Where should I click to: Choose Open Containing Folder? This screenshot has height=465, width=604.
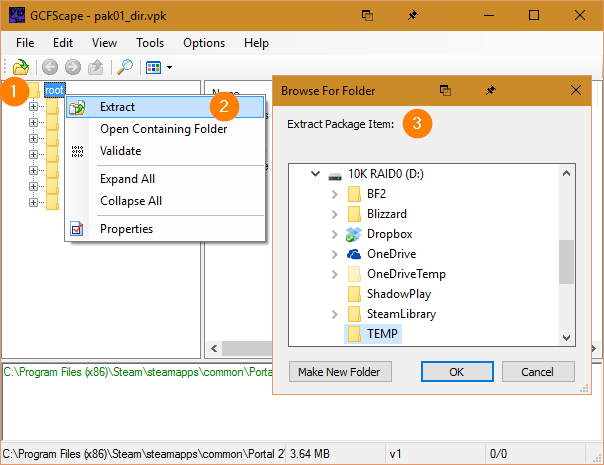165,129
